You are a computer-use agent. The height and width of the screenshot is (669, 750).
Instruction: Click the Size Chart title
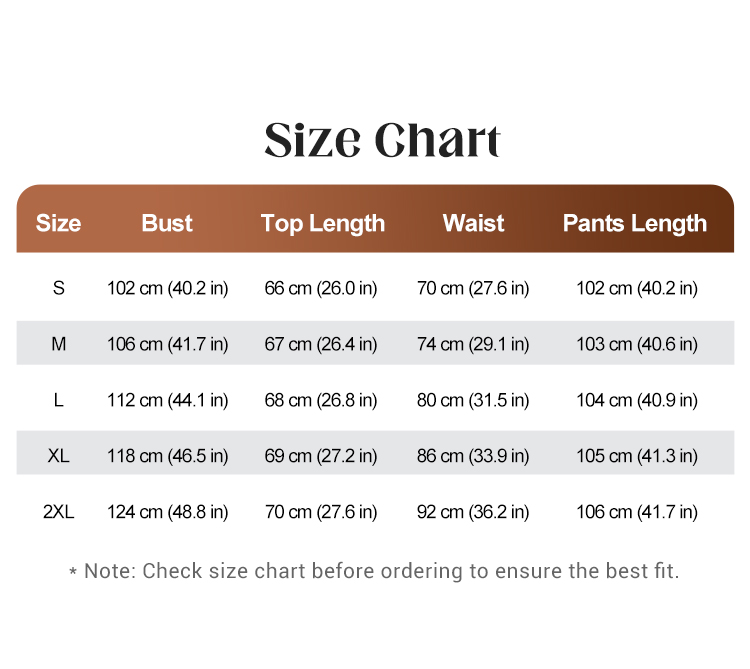point(382,140)
